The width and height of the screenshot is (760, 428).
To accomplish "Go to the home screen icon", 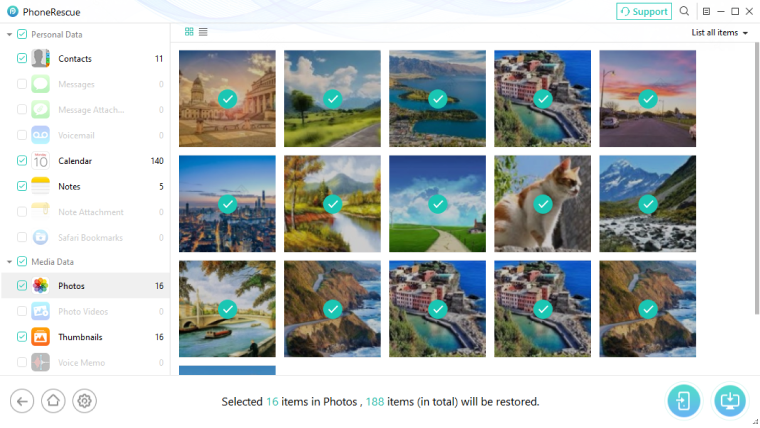I will [53, 401].
